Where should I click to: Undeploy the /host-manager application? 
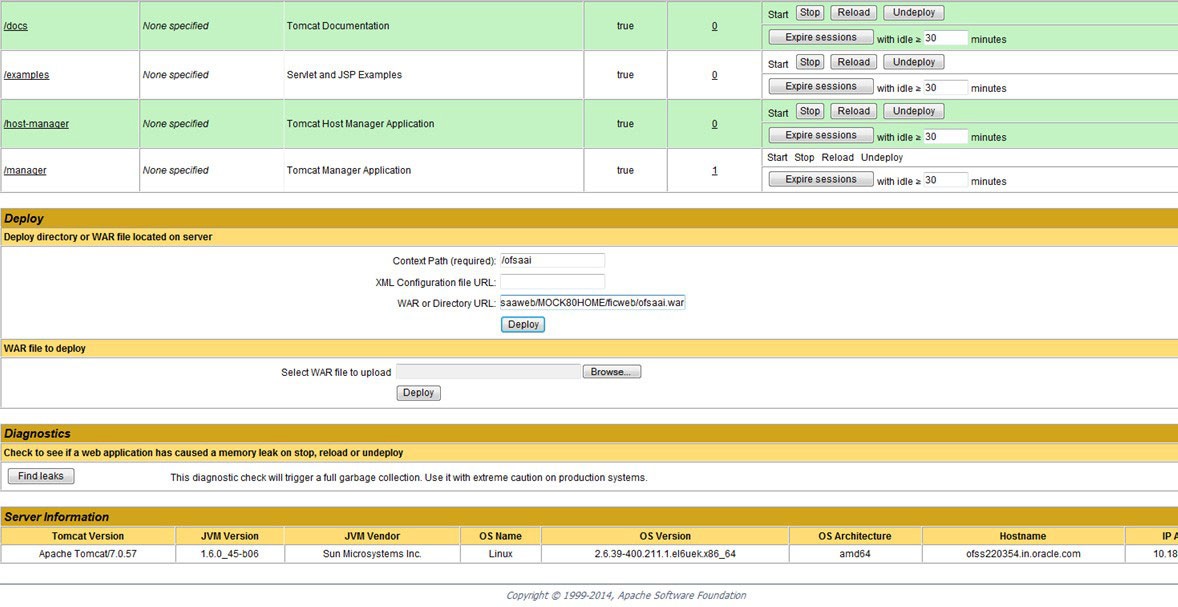[x=912, y=110]
